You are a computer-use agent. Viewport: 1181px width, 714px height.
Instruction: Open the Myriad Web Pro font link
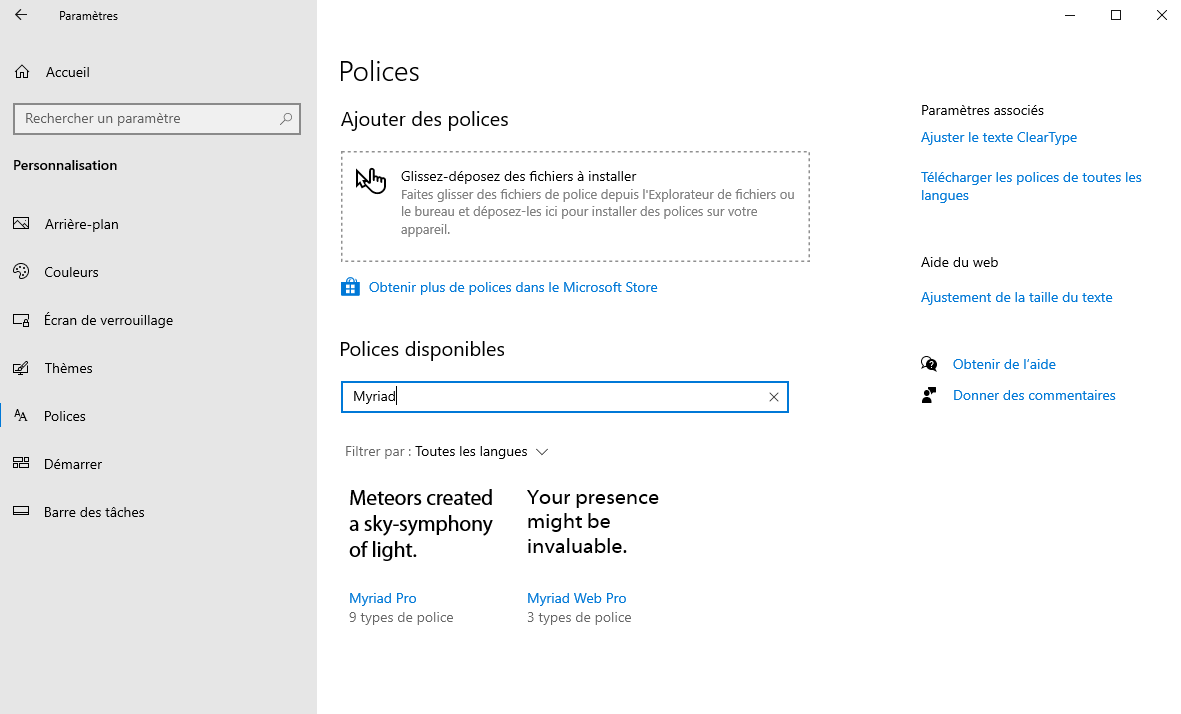click(x=577, y=598)
